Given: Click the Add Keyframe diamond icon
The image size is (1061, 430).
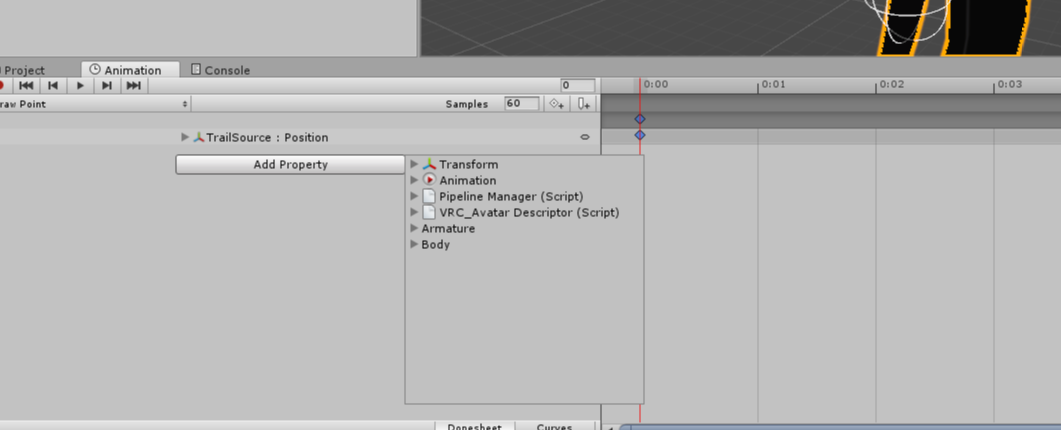Looking at the screenshot, I should coord(557,104).
